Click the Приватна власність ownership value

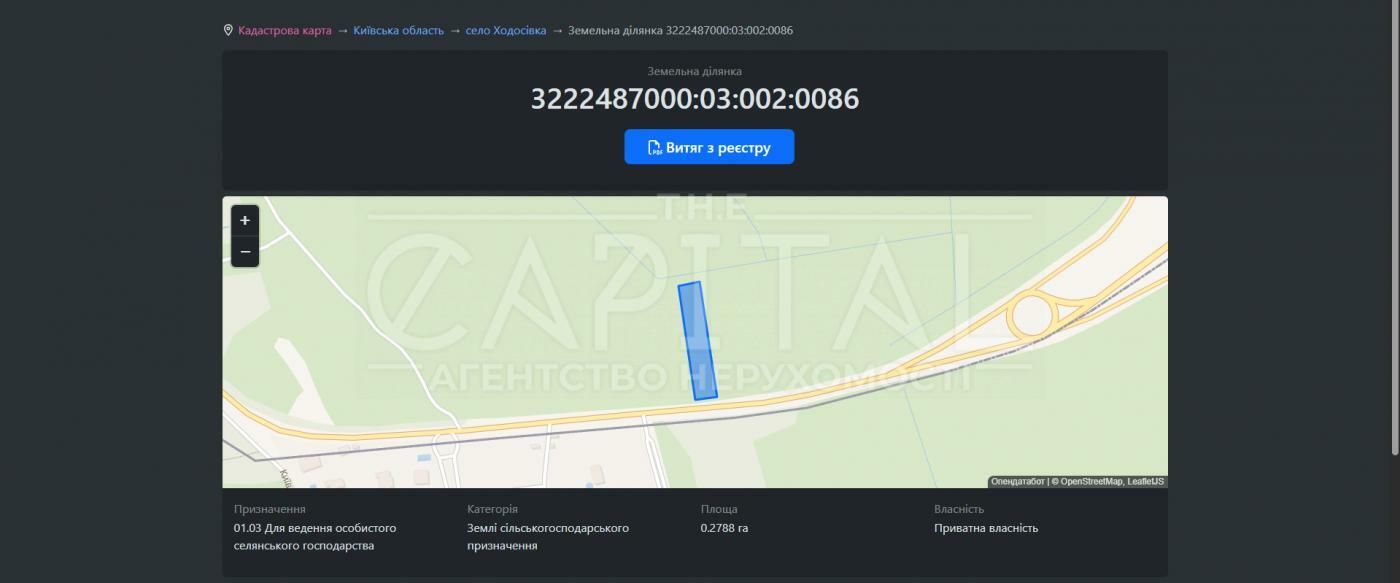(x=986, y=528)
